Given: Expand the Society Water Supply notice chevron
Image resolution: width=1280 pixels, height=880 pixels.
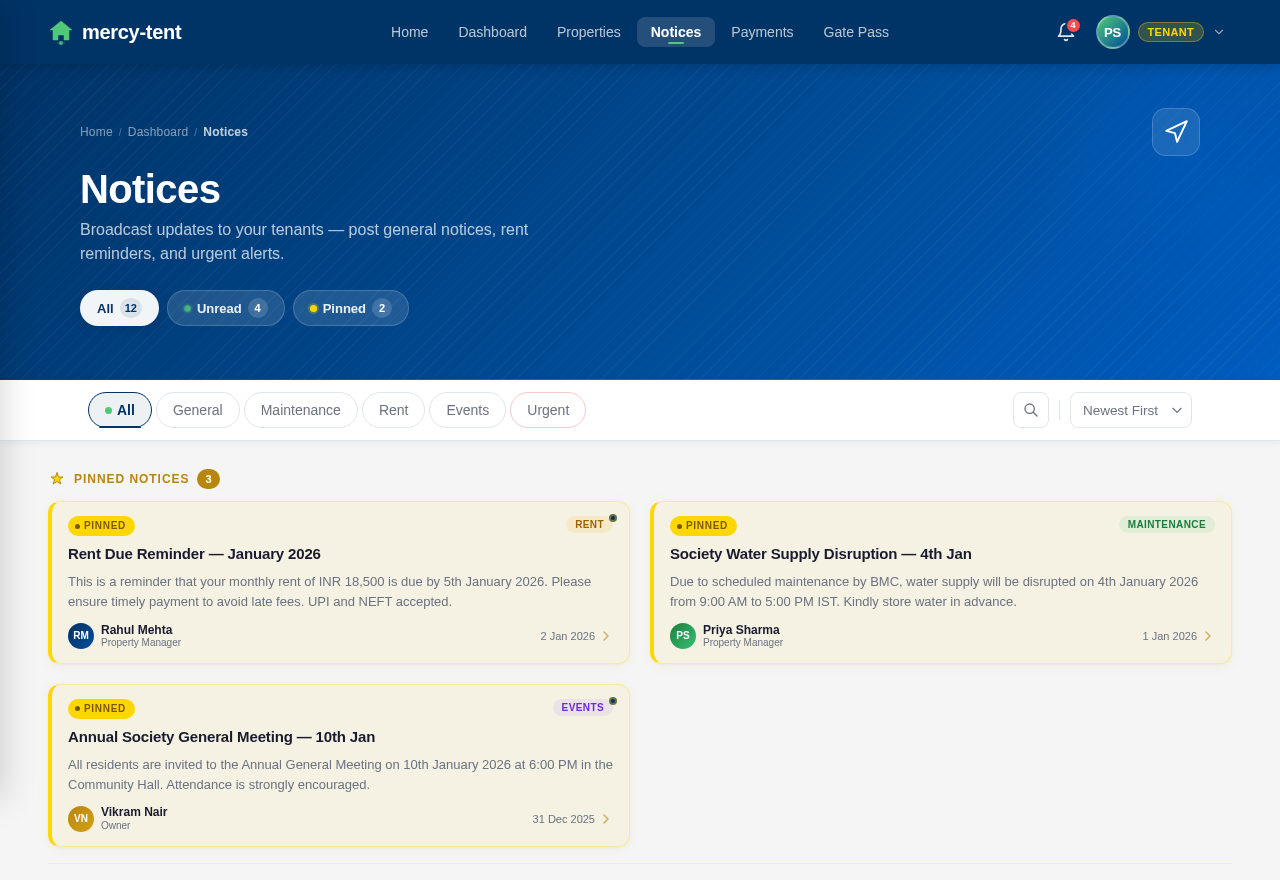Looking at the screenshot, I should pyautogui.click(x=1209, y=634).
